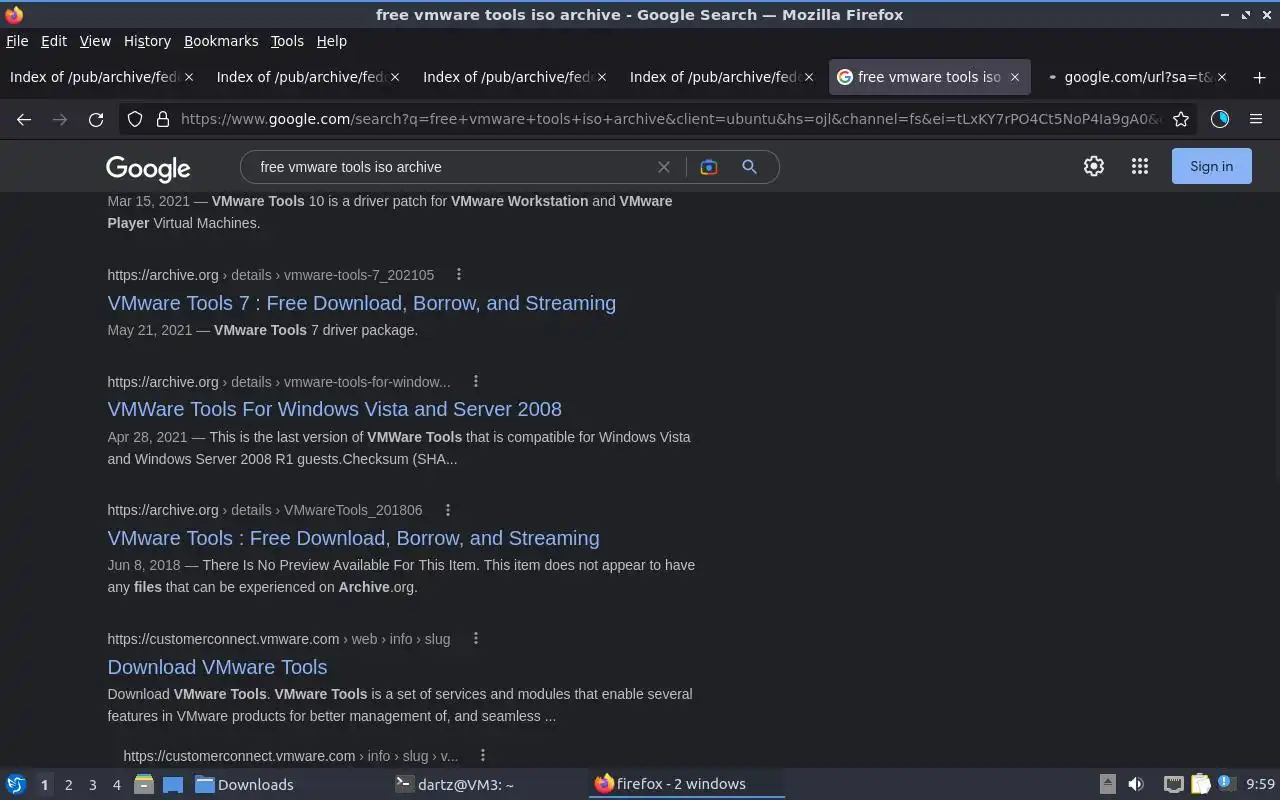Viewport: 1280px width, 800px height.
Task: Open VMware Tools : Free Download link
Action: pyautogui.click(x=353, y=538)
